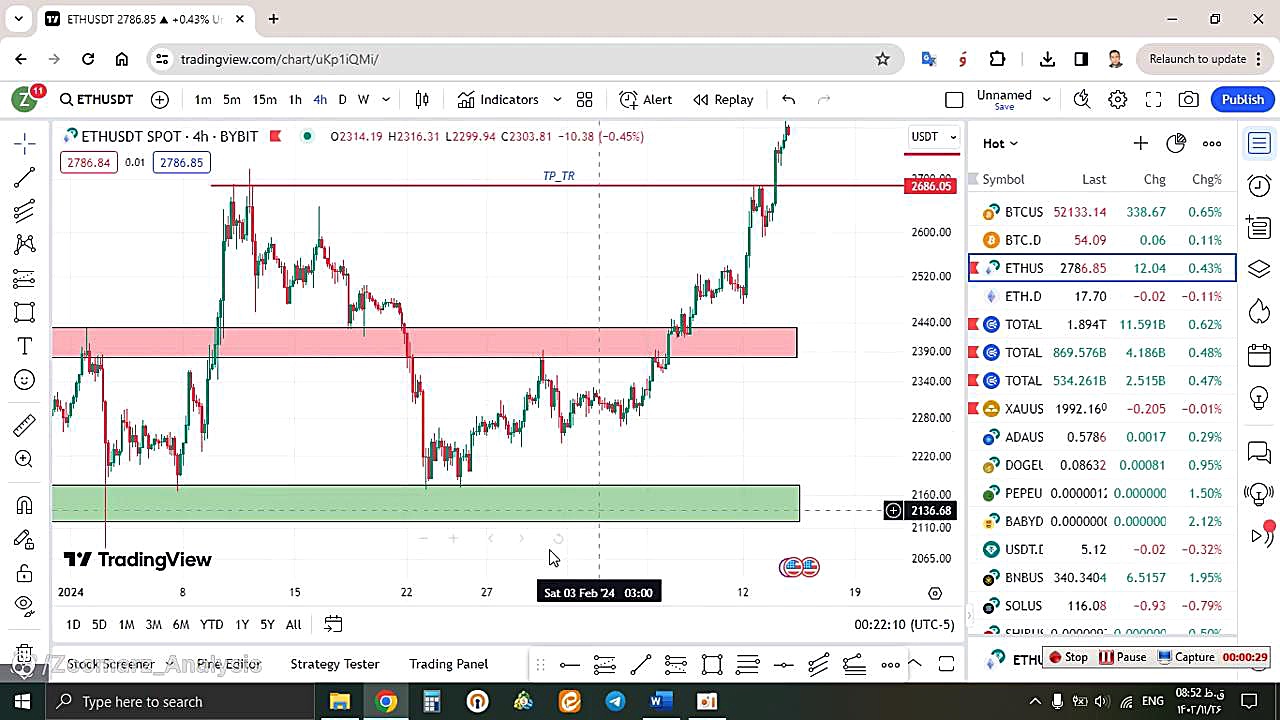Expand the Hot watchlist dropdown

(1000, 143)
